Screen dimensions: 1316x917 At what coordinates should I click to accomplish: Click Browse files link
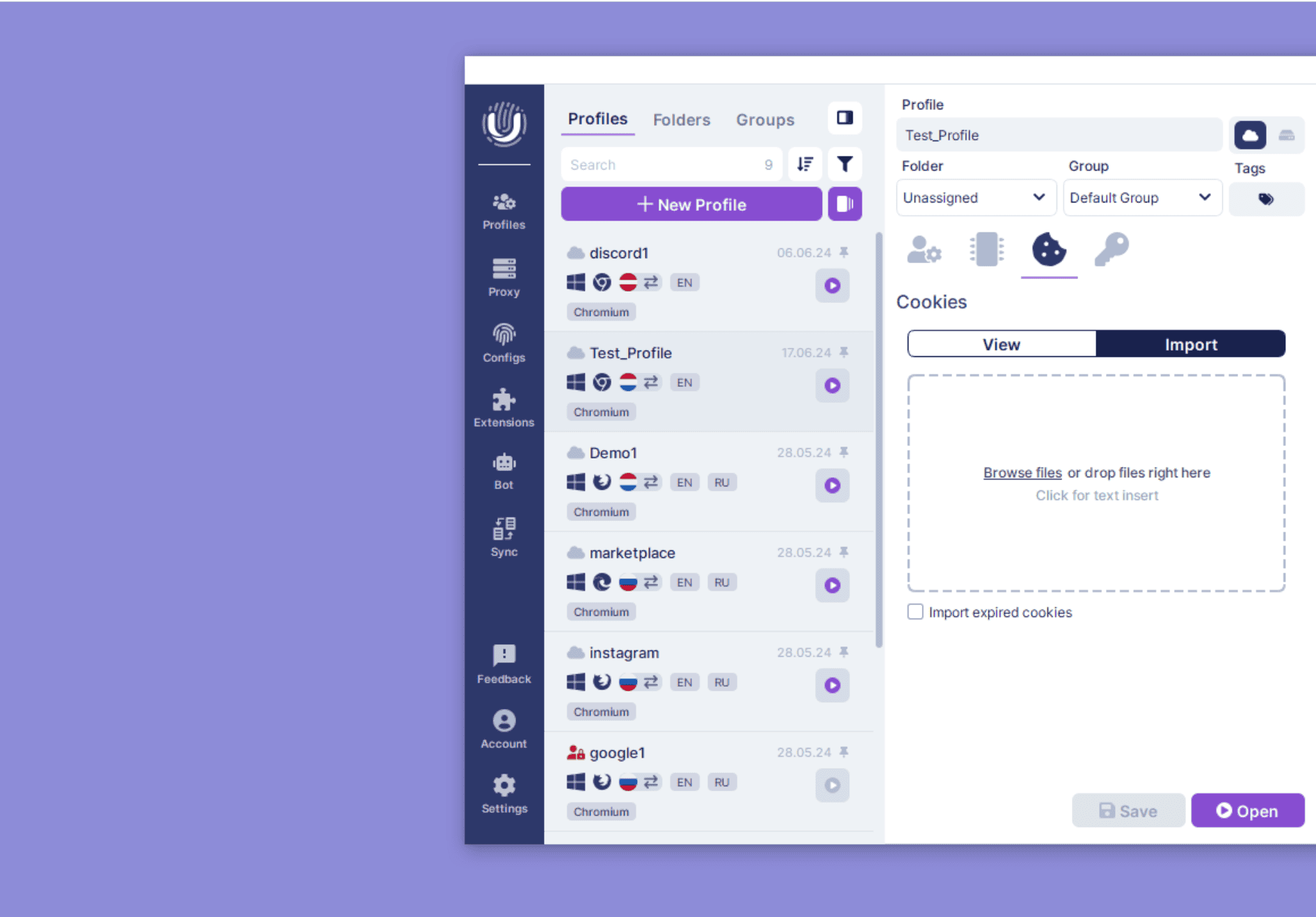[1022, 472]
